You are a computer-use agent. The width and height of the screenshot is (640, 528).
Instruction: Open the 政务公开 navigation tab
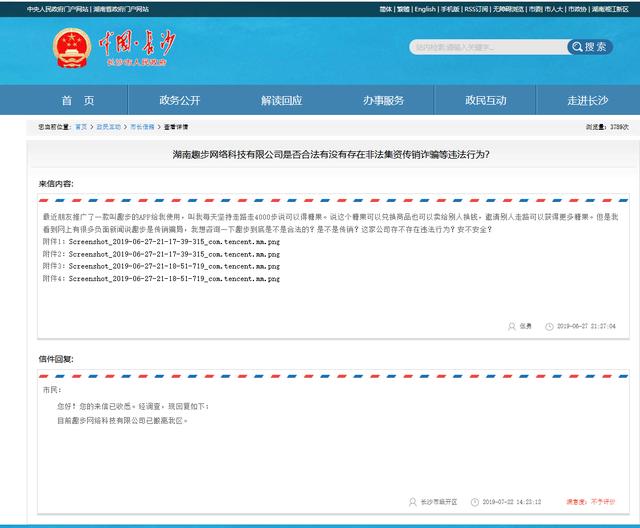(180, 100)
